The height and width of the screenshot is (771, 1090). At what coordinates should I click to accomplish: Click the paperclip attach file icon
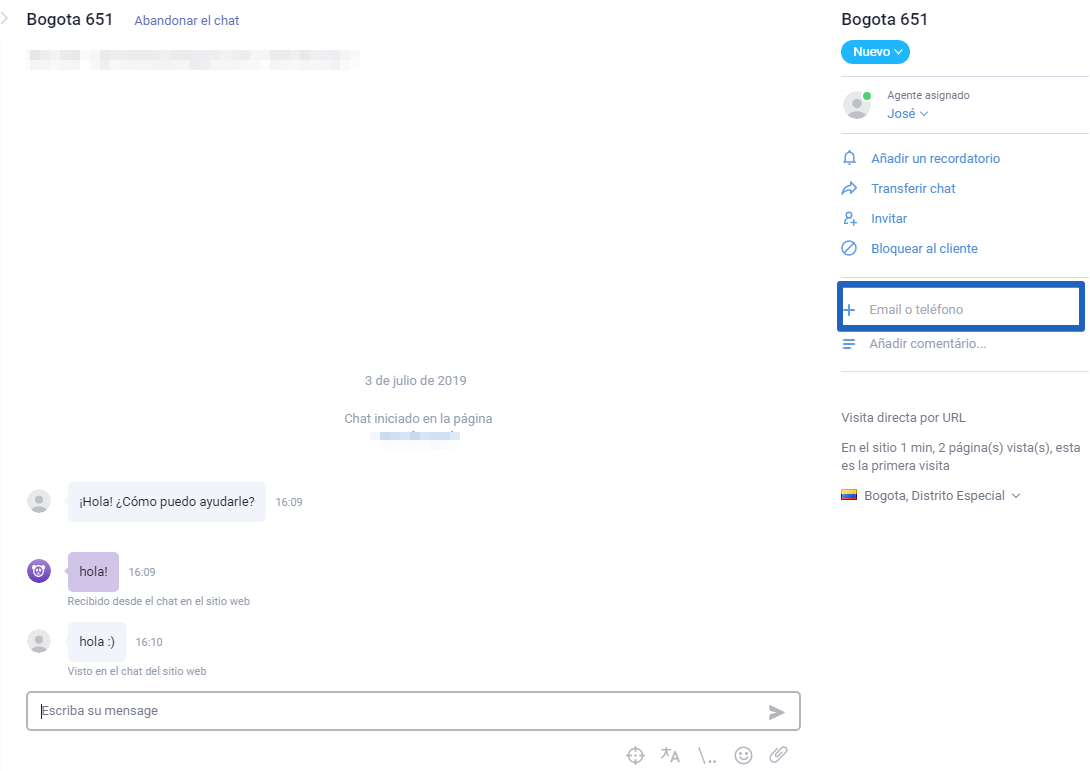779,754
